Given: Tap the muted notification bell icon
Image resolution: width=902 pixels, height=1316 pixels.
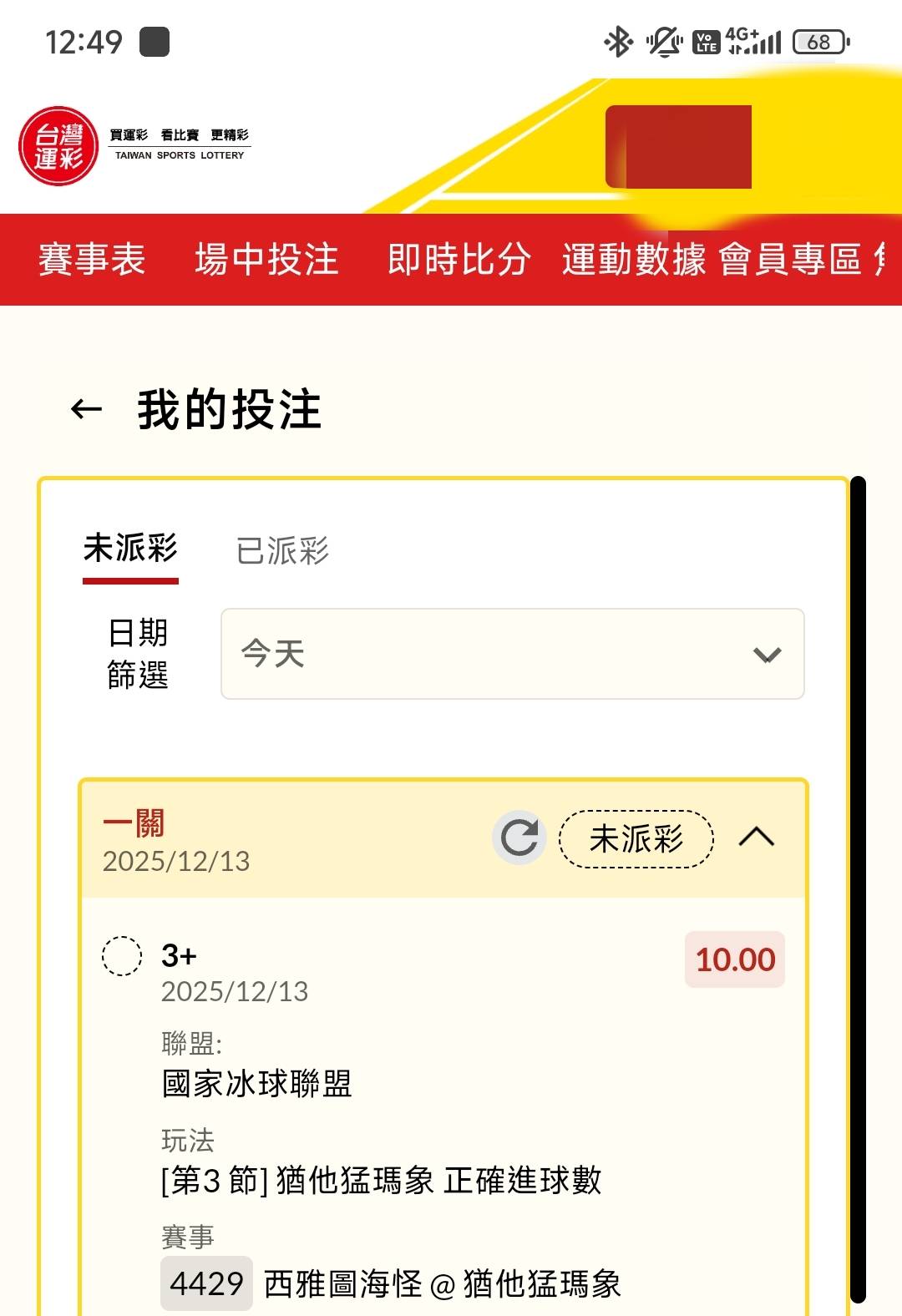Looking at the screenshot, I should pyautogui.click(x=664, y=42).
